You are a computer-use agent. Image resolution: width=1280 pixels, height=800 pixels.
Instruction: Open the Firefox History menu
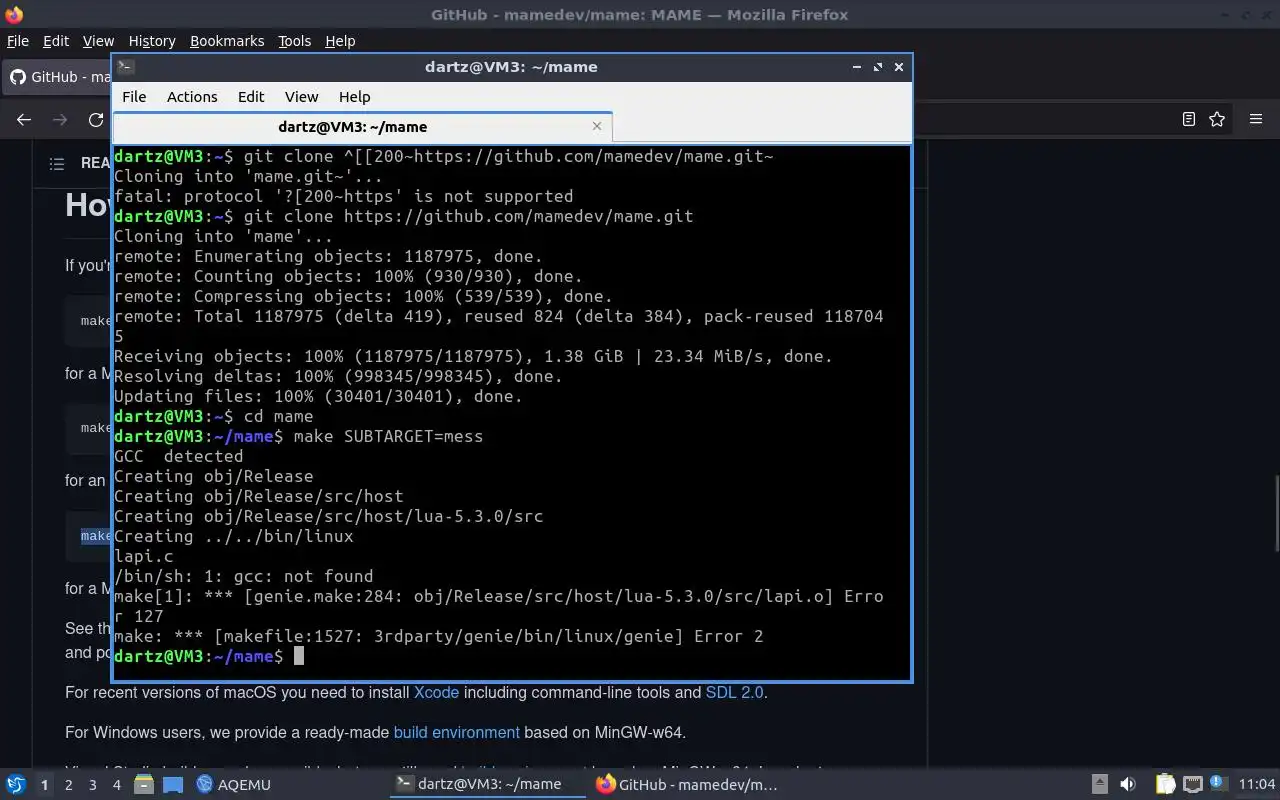tap(152, 41)
